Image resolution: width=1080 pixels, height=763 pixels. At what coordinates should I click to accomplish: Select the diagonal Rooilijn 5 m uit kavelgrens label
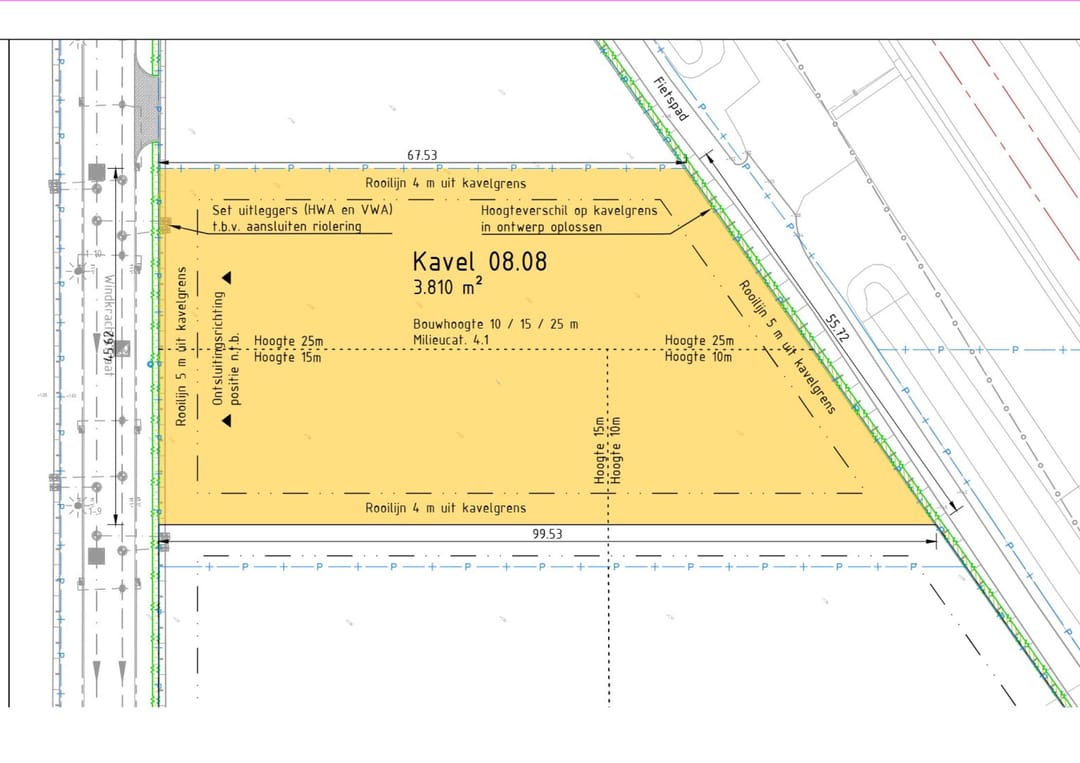(x=787, y=347)
